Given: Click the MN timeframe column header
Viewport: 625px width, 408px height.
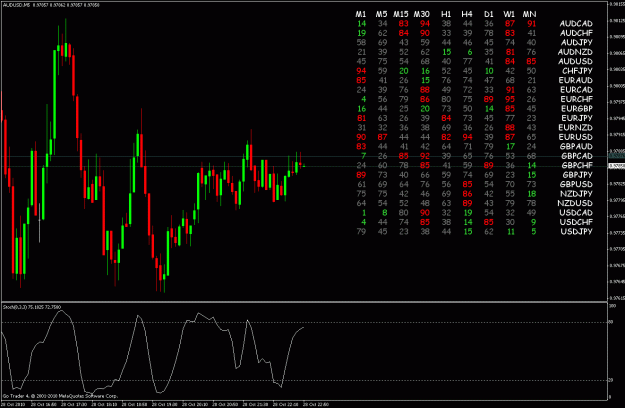Looking at the screenshot, I should coord(530,14).
